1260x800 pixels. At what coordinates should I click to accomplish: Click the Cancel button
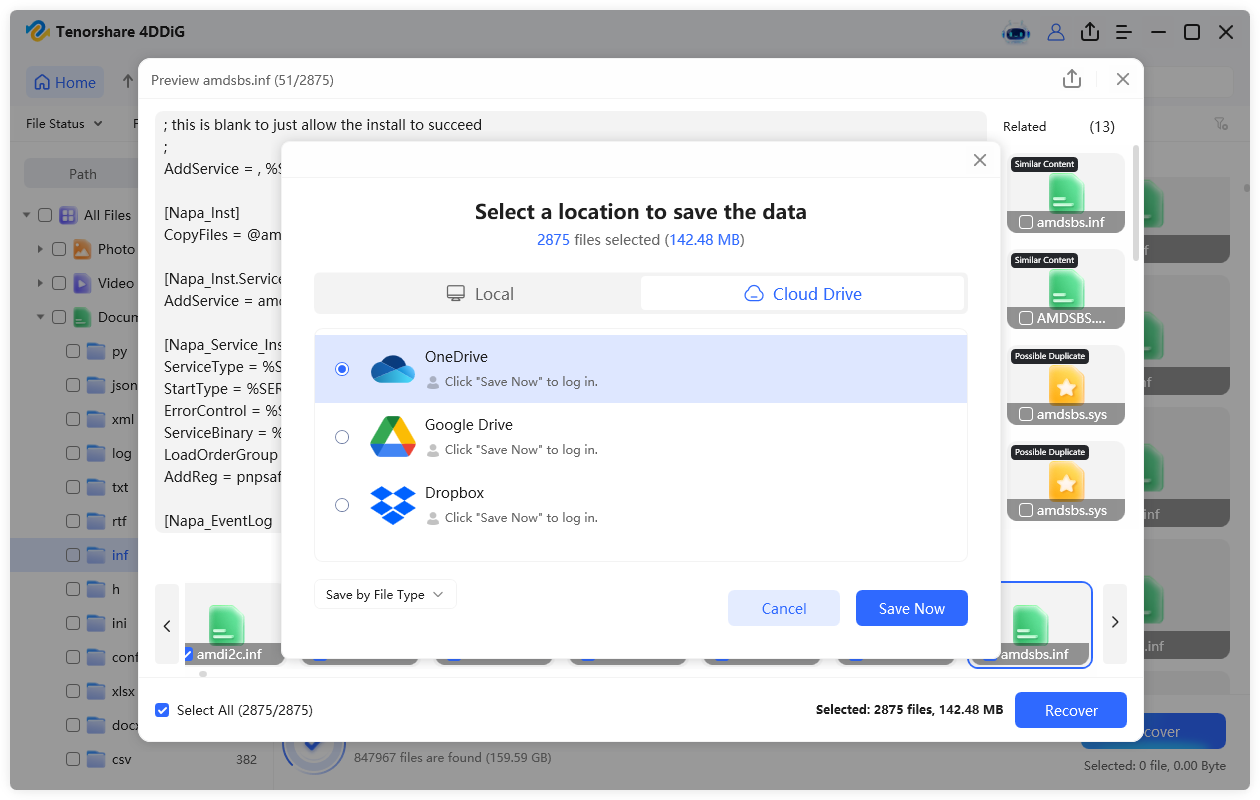click(784, 608)
